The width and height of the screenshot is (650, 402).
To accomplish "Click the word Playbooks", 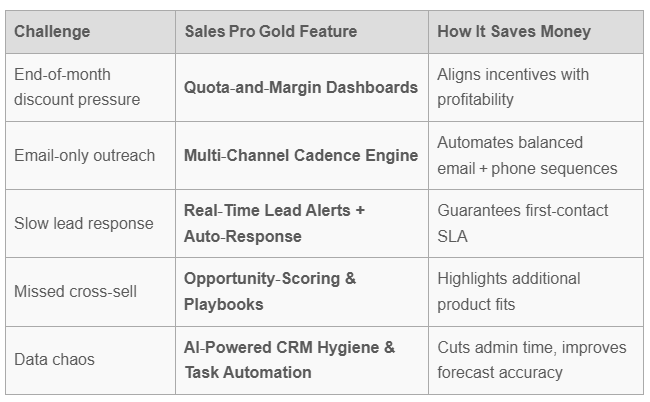I will [223, 304].
